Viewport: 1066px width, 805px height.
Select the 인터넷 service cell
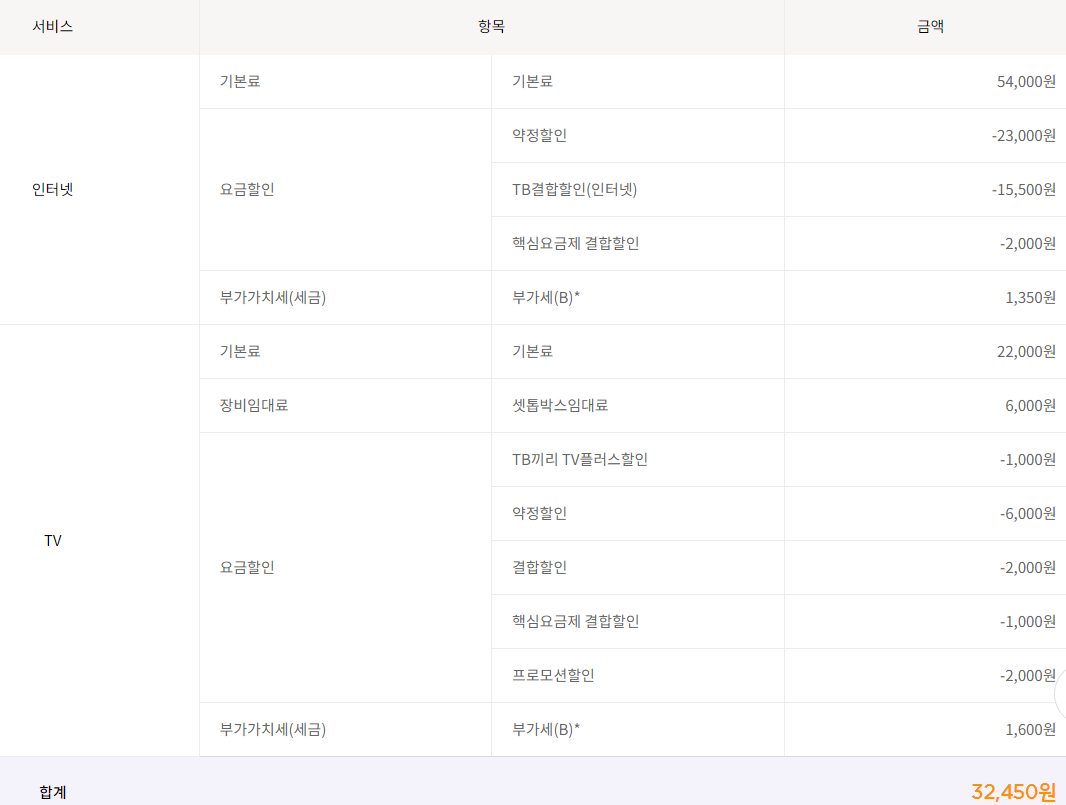pos(52,189)
